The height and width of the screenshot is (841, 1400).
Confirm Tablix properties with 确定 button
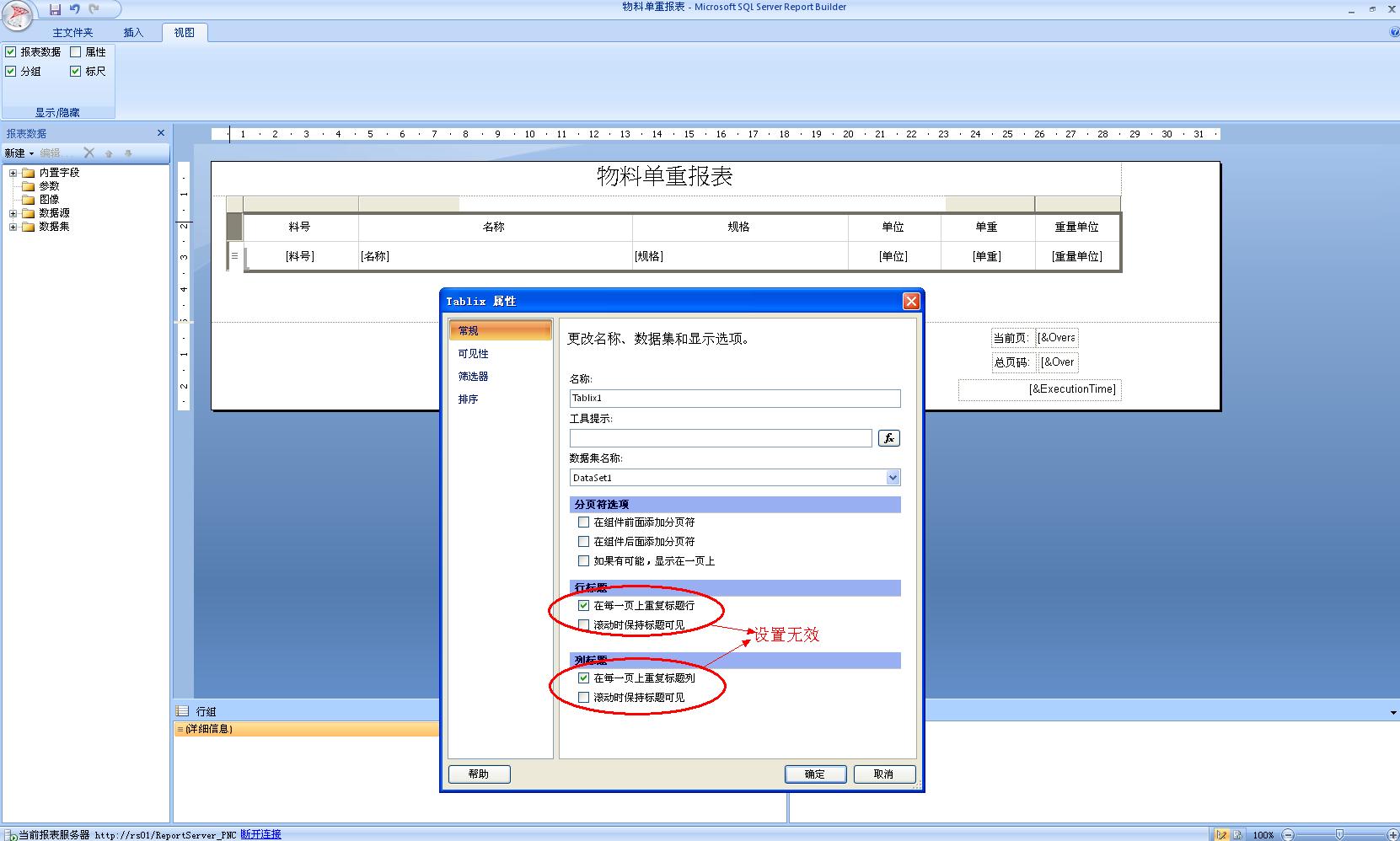point(814,774)
